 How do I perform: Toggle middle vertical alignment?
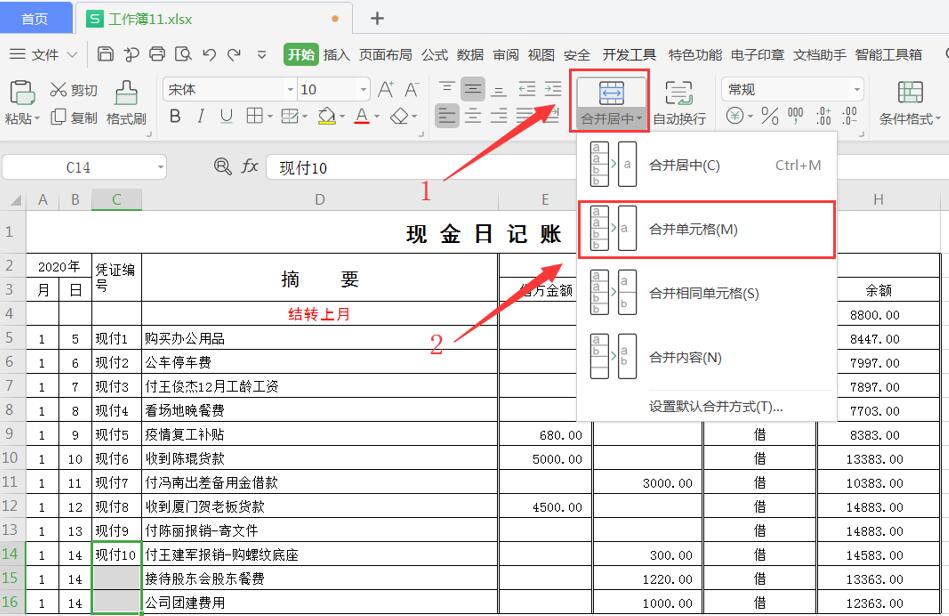pyautogui.click(x=473, y=90)
